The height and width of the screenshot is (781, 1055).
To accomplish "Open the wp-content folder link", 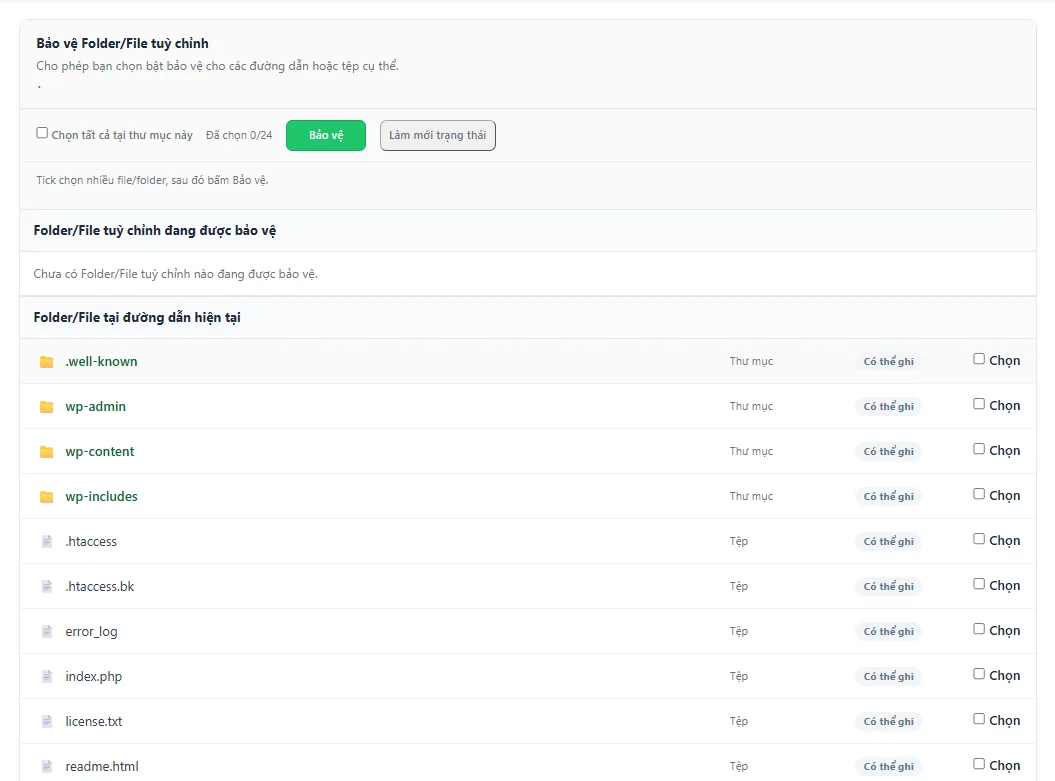I will click(x=100, y=452).
